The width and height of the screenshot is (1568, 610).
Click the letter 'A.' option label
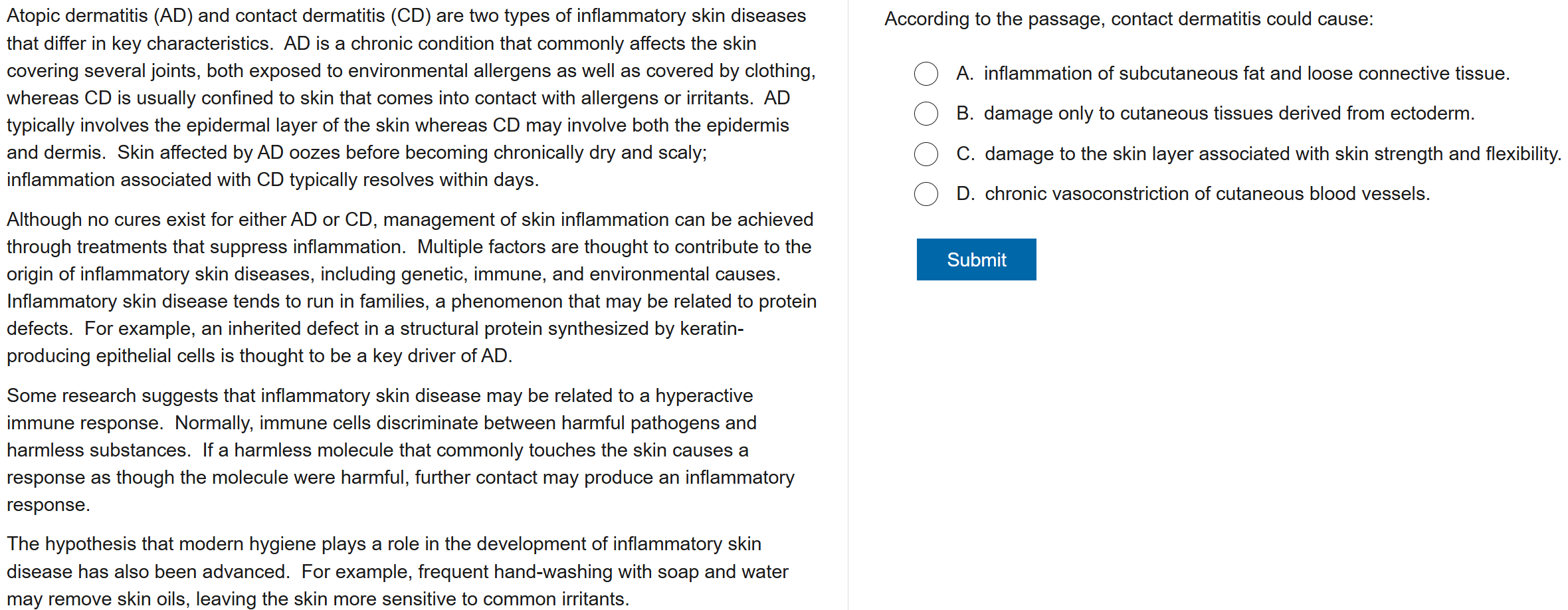click(x=965, y=74)
